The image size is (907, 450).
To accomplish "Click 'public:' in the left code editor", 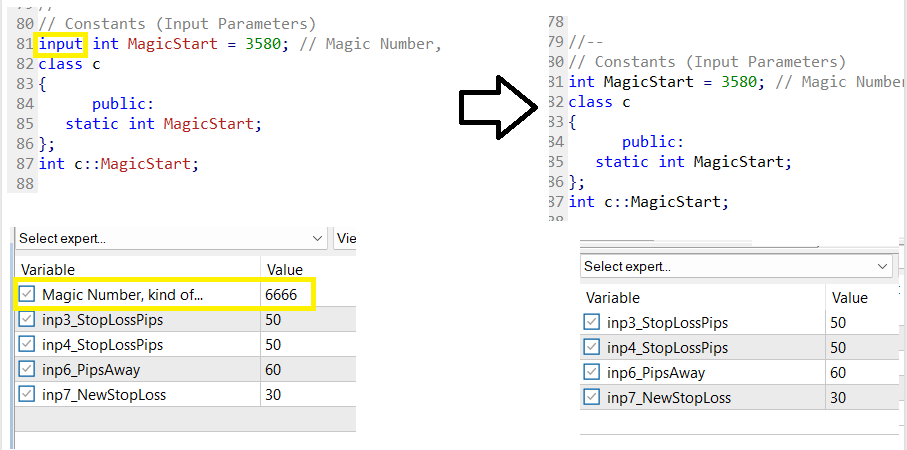I will pyautogui.click(x=123, y=104).
